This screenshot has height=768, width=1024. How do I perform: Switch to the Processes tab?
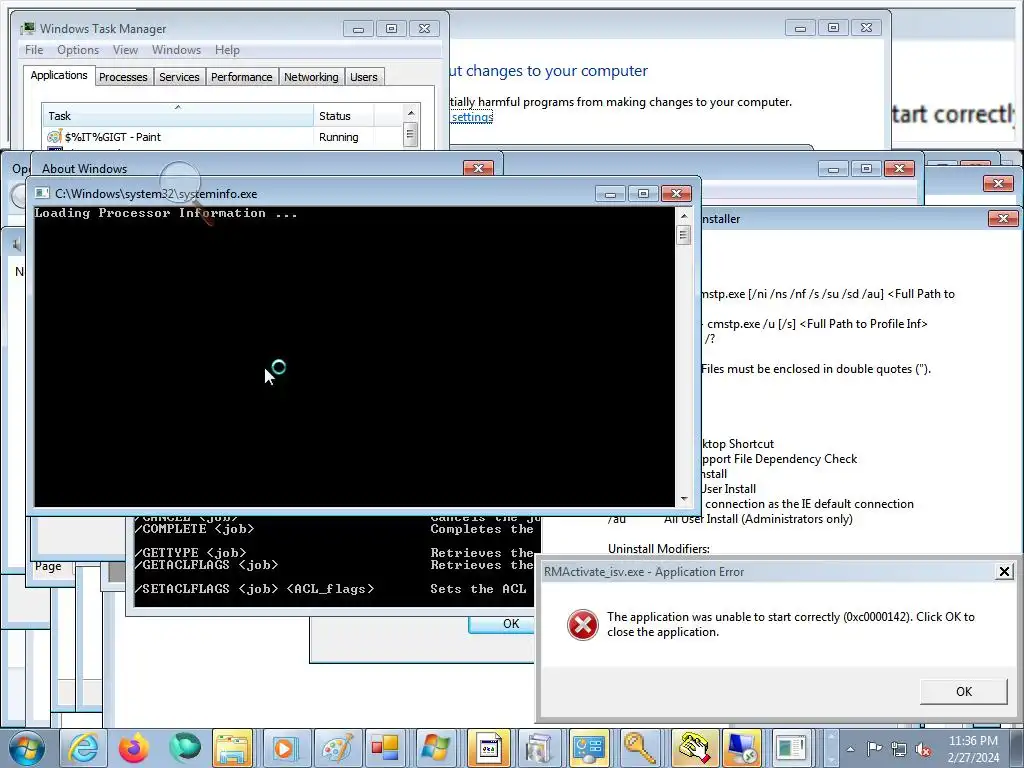coord(123,77)
